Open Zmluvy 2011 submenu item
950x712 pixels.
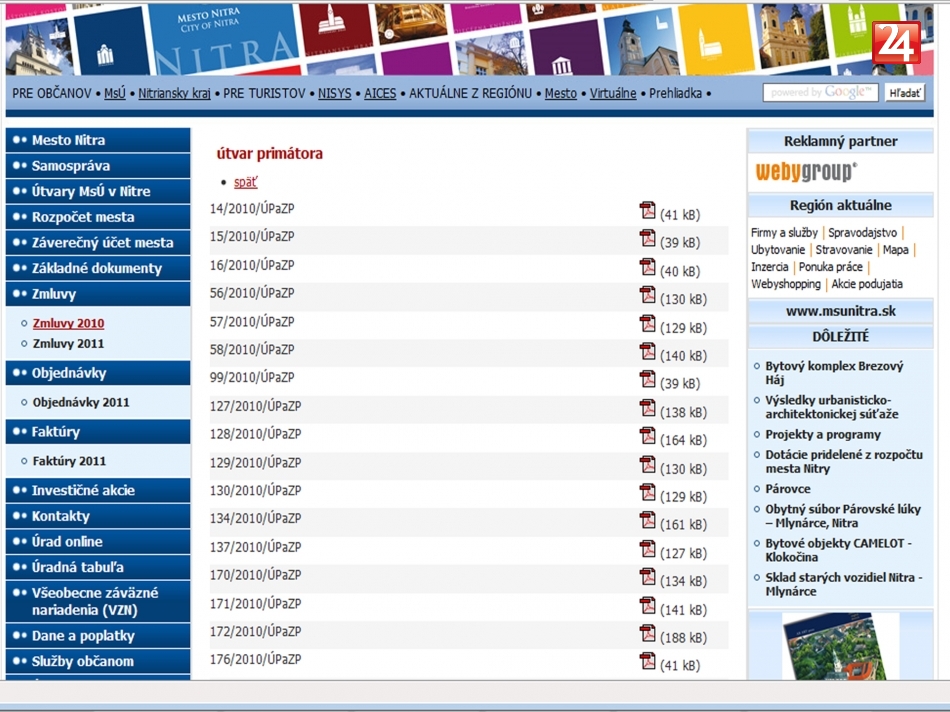click(68, 344)
